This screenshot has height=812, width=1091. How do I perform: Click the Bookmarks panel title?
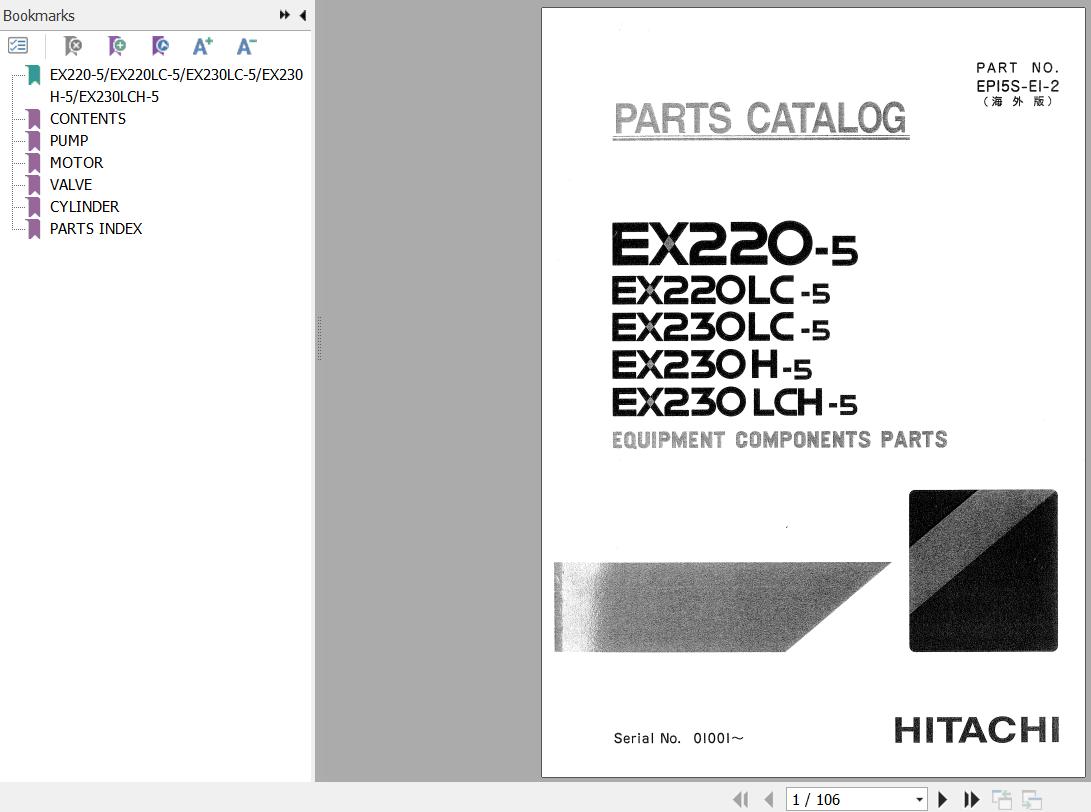coord(39,15)
